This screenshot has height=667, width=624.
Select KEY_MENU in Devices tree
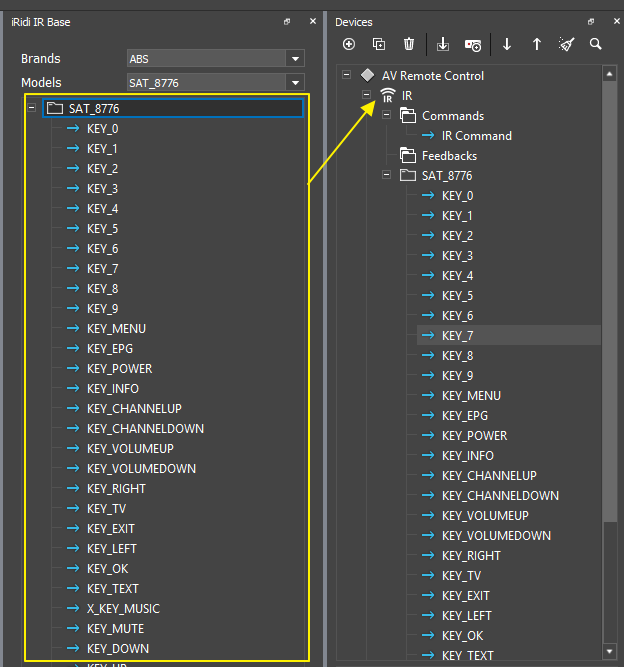tap(471, 396)
